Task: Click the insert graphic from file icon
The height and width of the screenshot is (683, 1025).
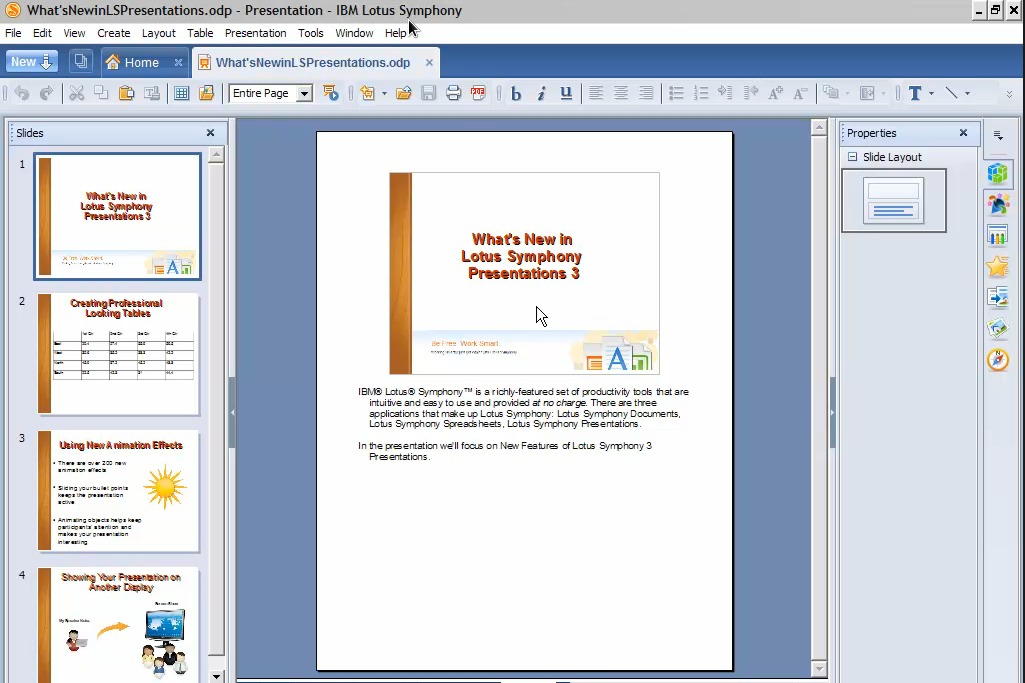Action: pos(207,93)
